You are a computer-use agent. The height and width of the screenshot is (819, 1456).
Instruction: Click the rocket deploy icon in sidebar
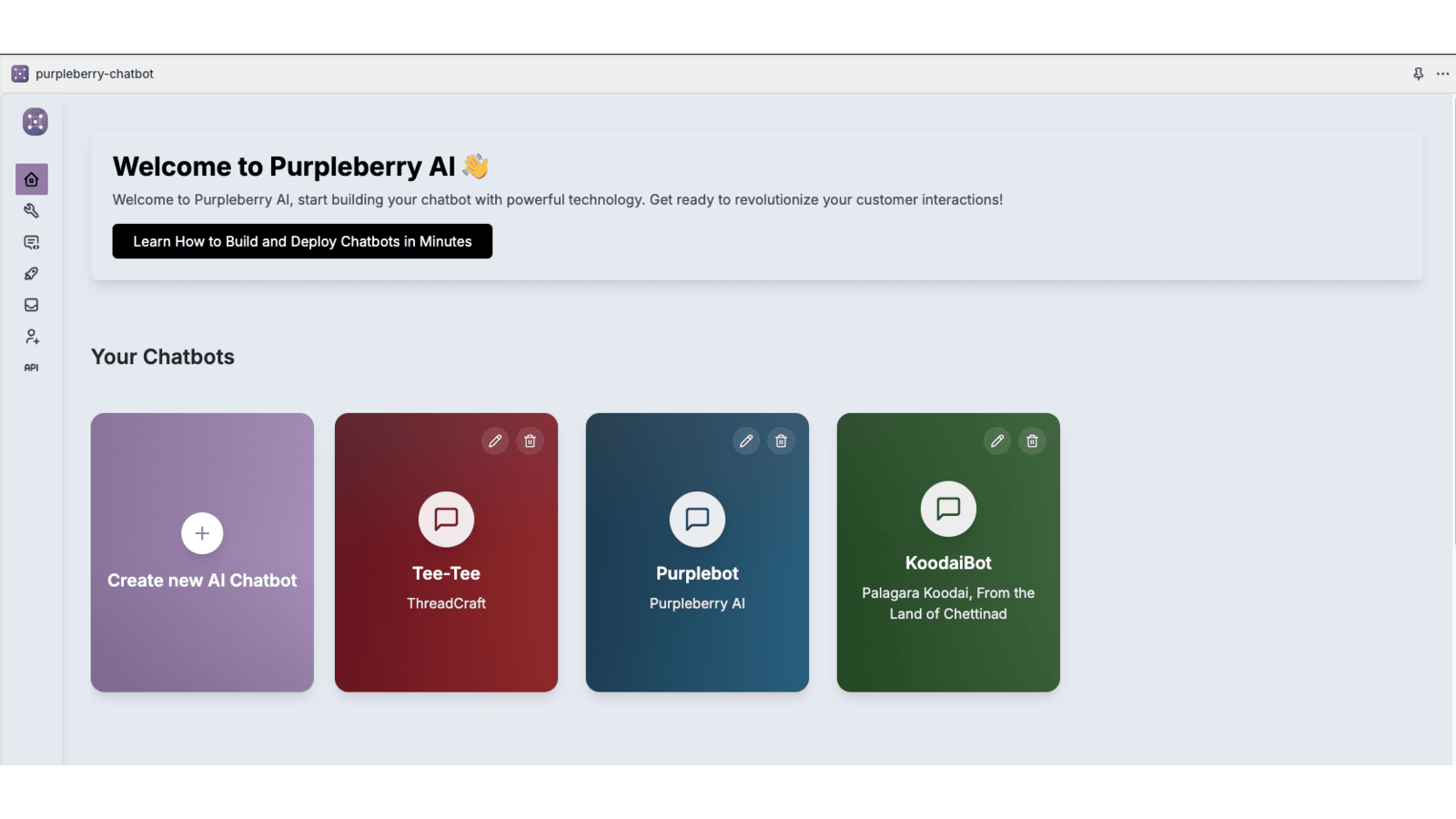click(x=32, y=274)
